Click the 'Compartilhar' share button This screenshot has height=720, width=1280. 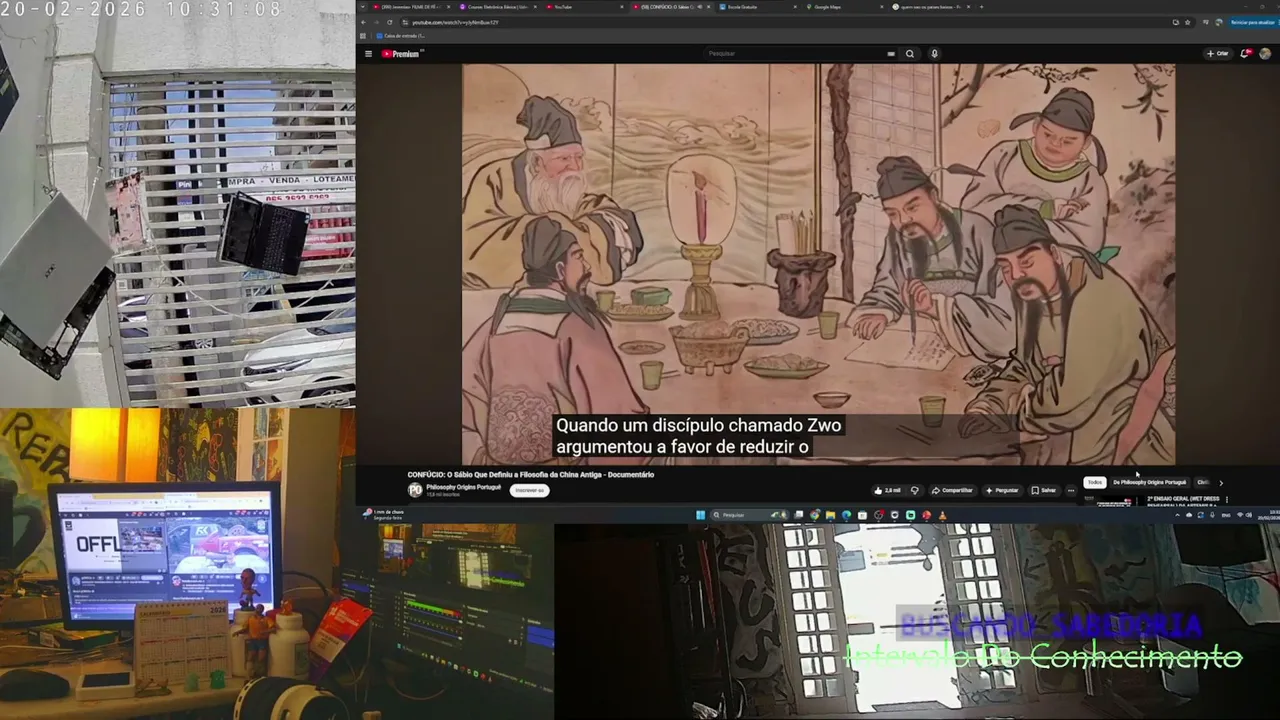pos(952,491)
